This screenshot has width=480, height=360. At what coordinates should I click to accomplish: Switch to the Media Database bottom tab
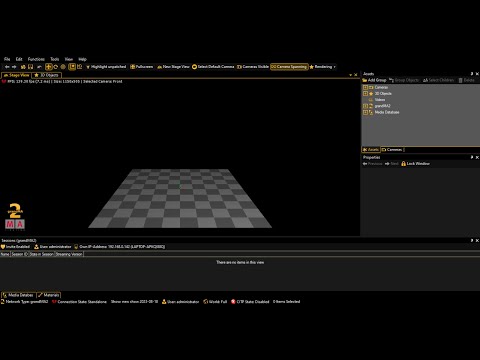click(18, 295)
